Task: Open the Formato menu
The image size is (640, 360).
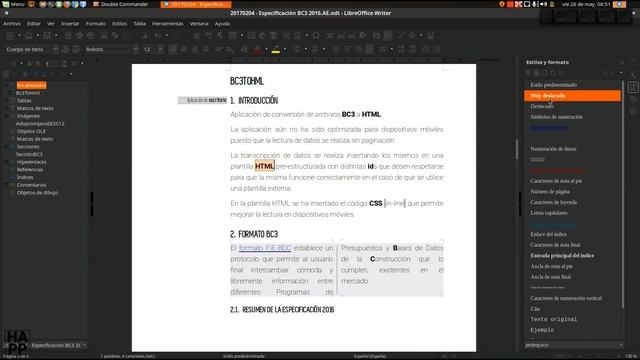Action: click(x=96, y=24)
